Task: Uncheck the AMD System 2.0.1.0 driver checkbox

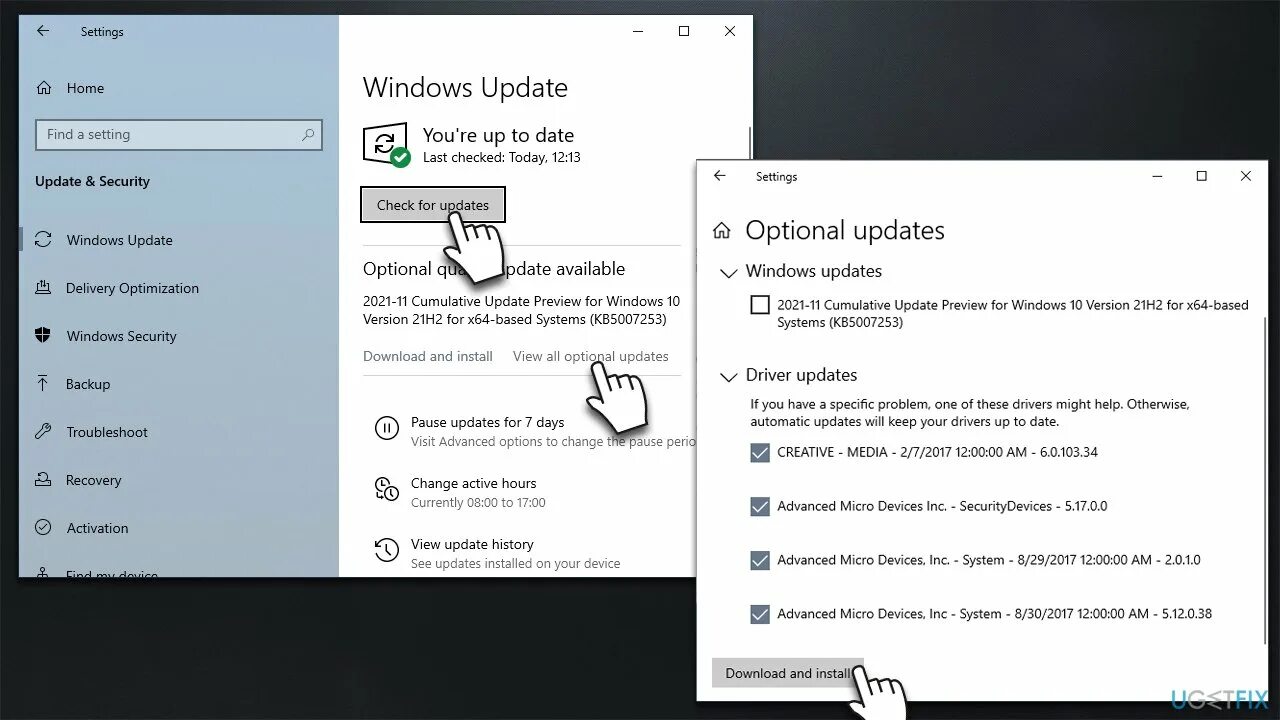Action: (760, 561)
